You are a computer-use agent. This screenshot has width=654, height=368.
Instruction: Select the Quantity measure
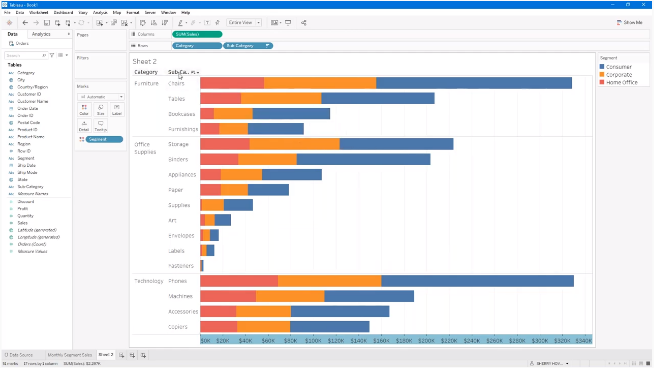point(25,216)
